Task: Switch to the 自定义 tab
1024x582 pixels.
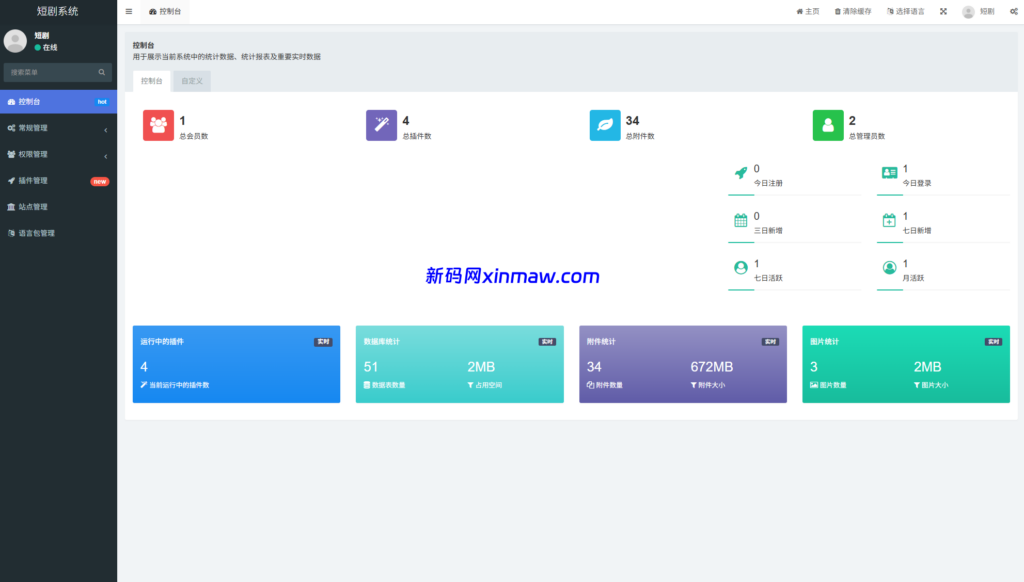Action: point(192,80)
